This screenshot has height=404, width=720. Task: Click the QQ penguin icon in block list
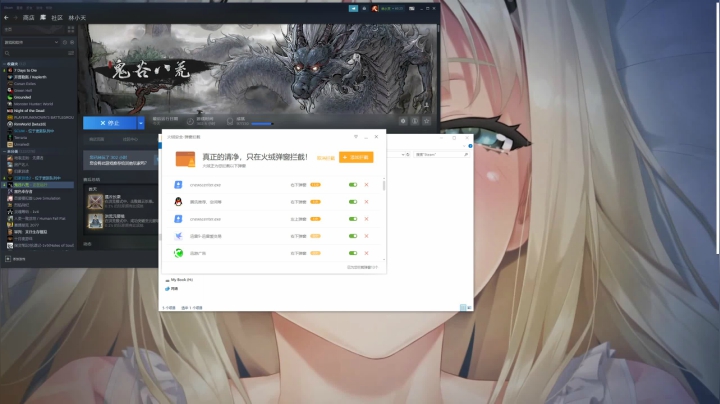pyautogui.click(x=178, y=202)
